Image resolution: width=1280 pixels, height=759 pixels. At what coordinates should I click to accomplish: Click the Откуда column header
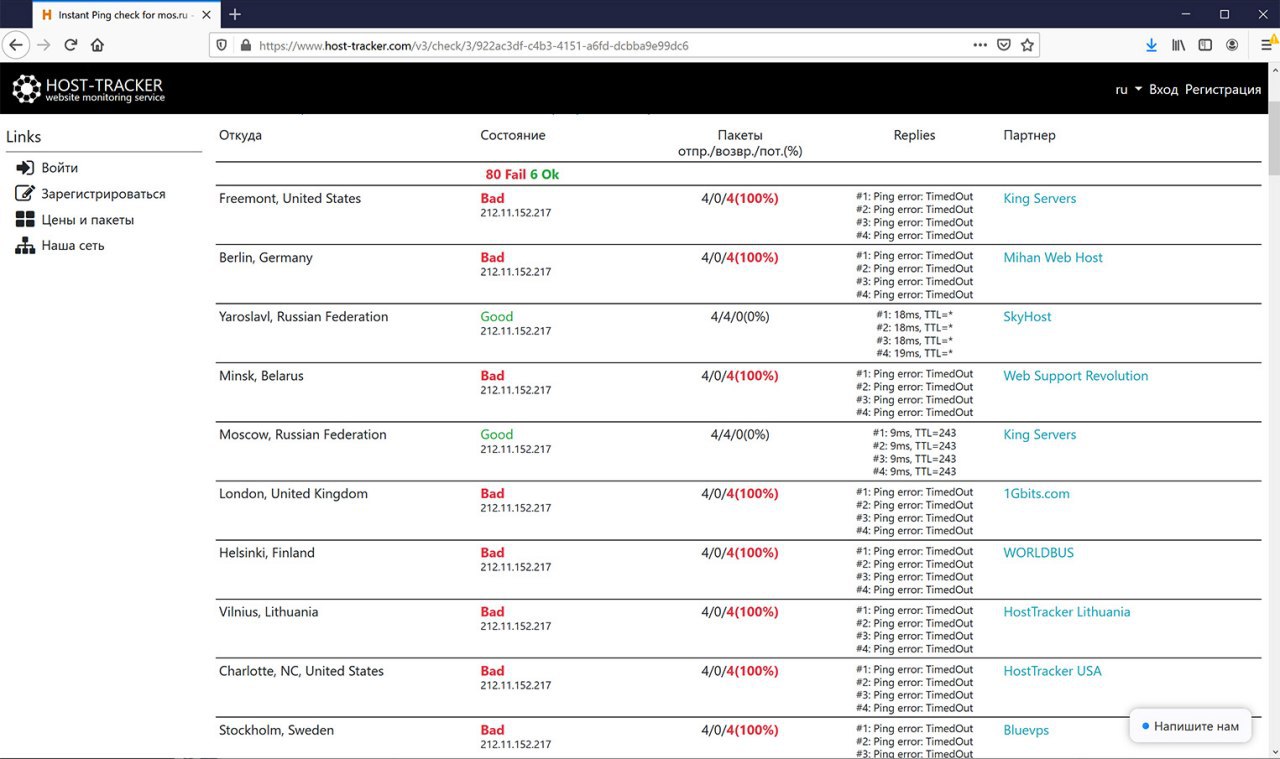[x=240, y=135]
